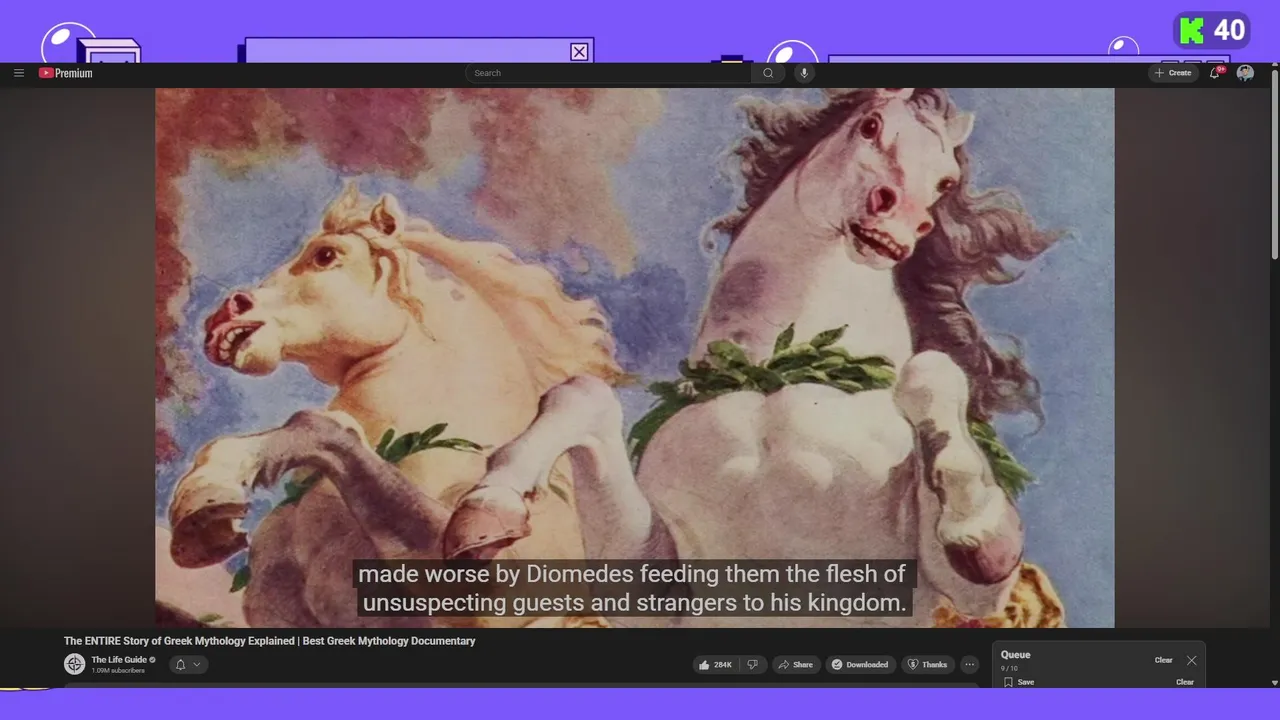
Task: Save the queue as a playlist
Action: coord(1019,682)
